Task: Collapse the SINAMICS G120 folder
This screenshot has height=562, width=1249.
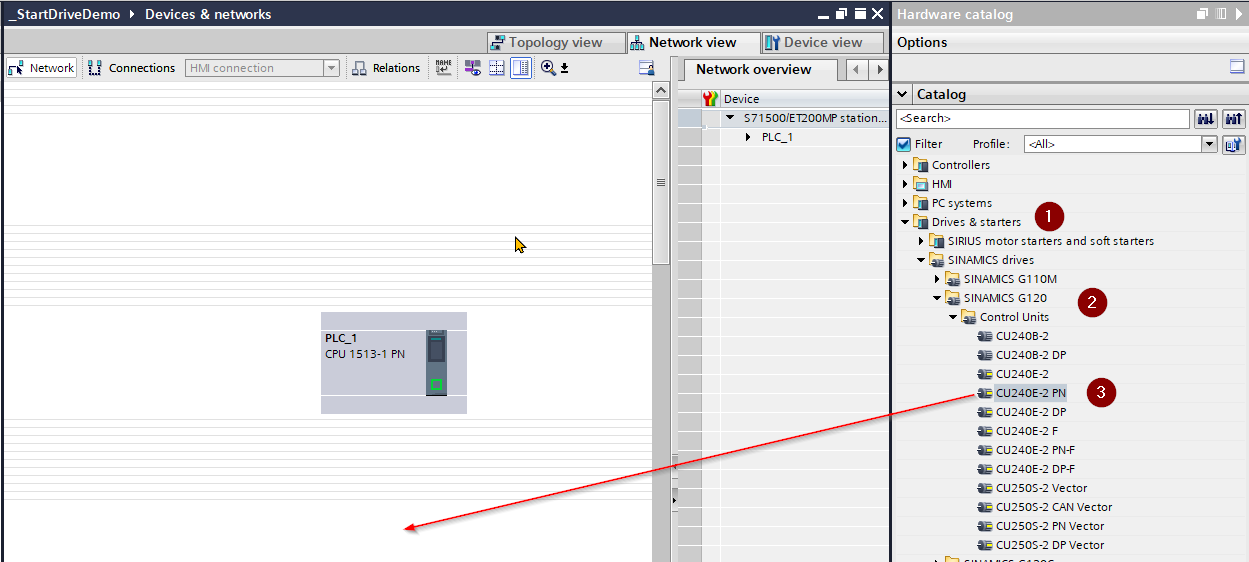Action: pos(937,298)
